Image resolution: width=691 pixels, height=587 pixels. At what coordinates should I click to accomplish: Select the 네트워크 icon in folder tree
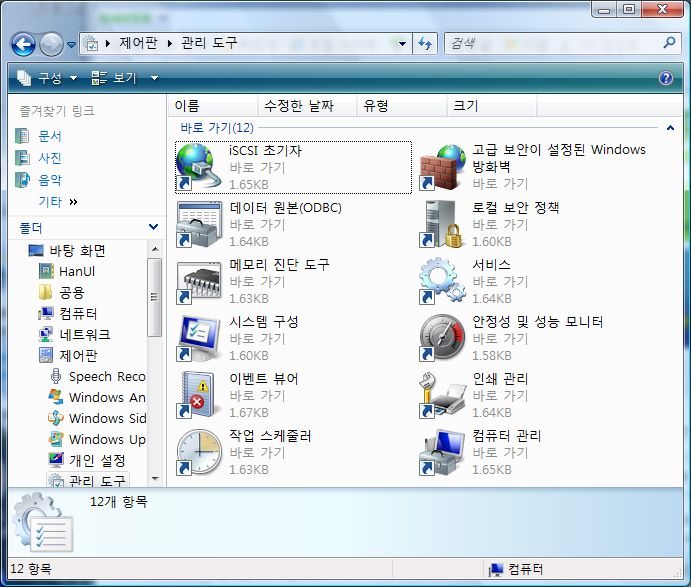click(46, 334)
